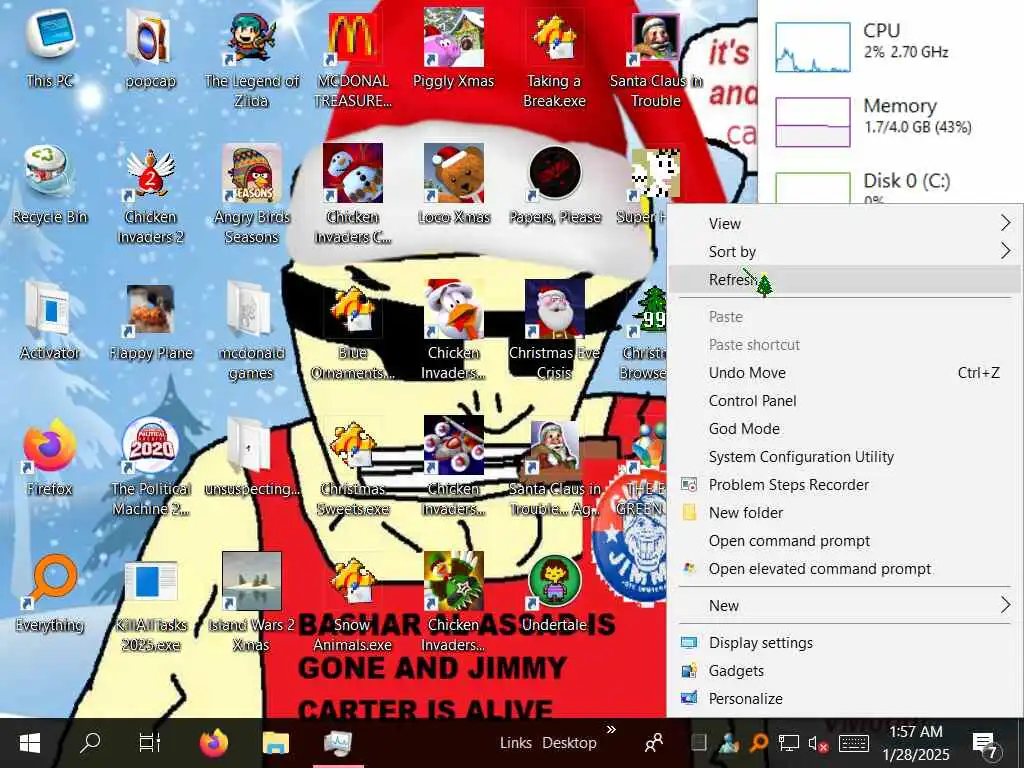Select the Memory usage graph

tap(813, 122)
